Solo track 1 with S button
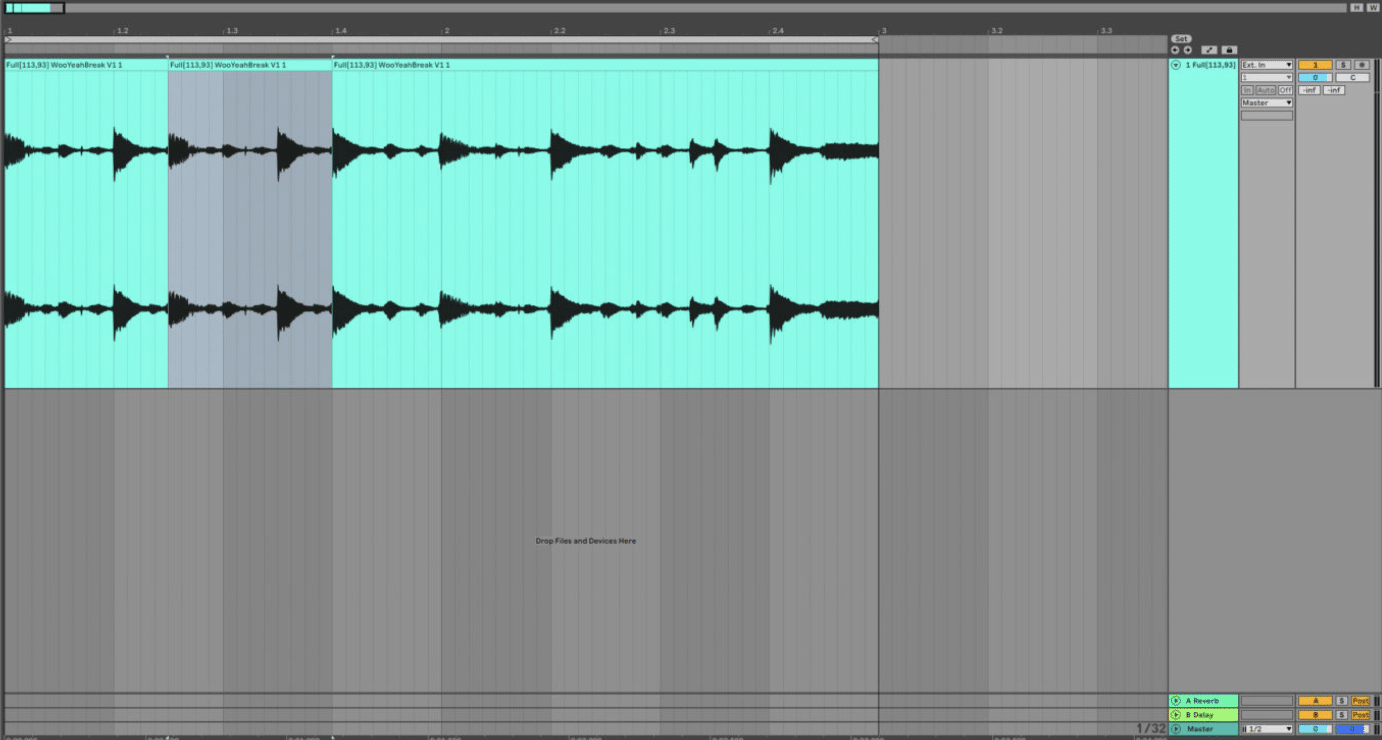Image resolution: width=1382 pixels, height=740 pixels. pos(1343,65)
